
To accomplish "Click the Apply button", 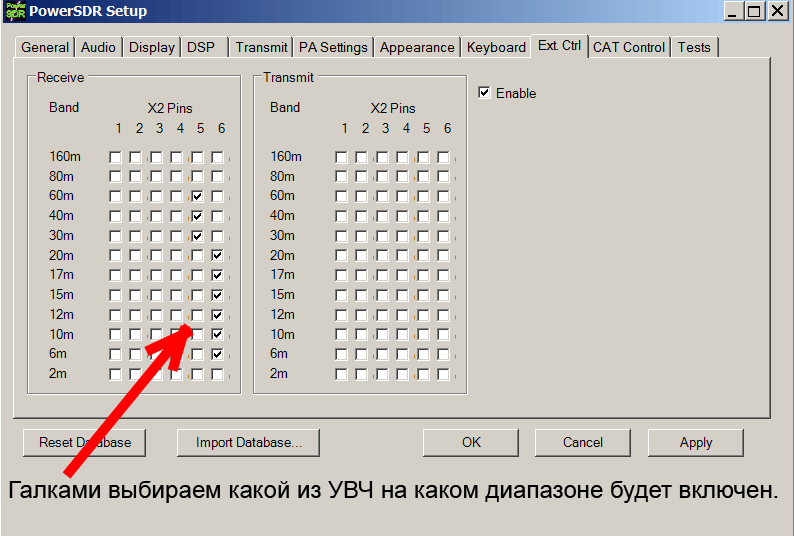I will (696, 442).
